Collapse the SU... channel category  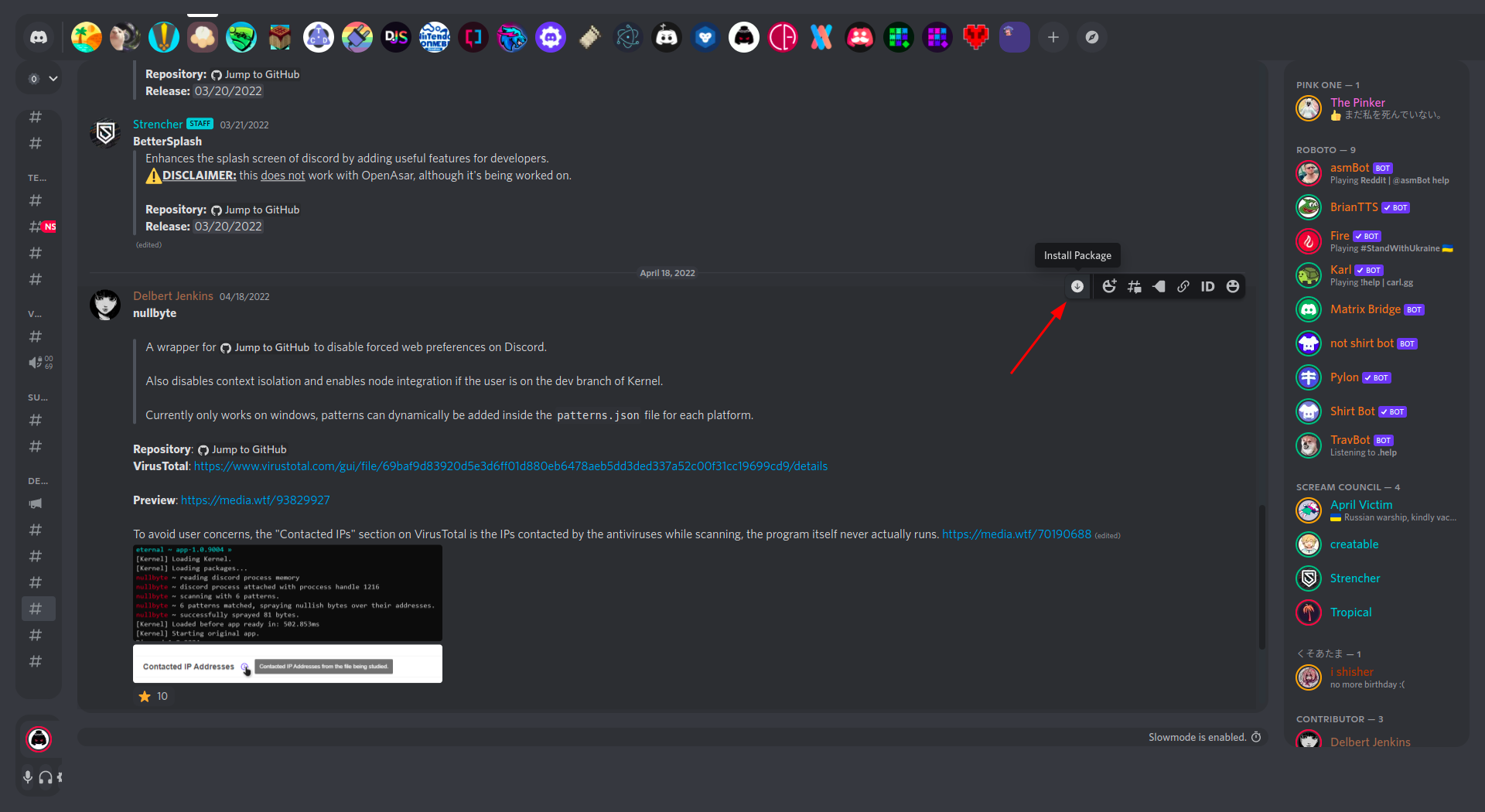point(37,397)
